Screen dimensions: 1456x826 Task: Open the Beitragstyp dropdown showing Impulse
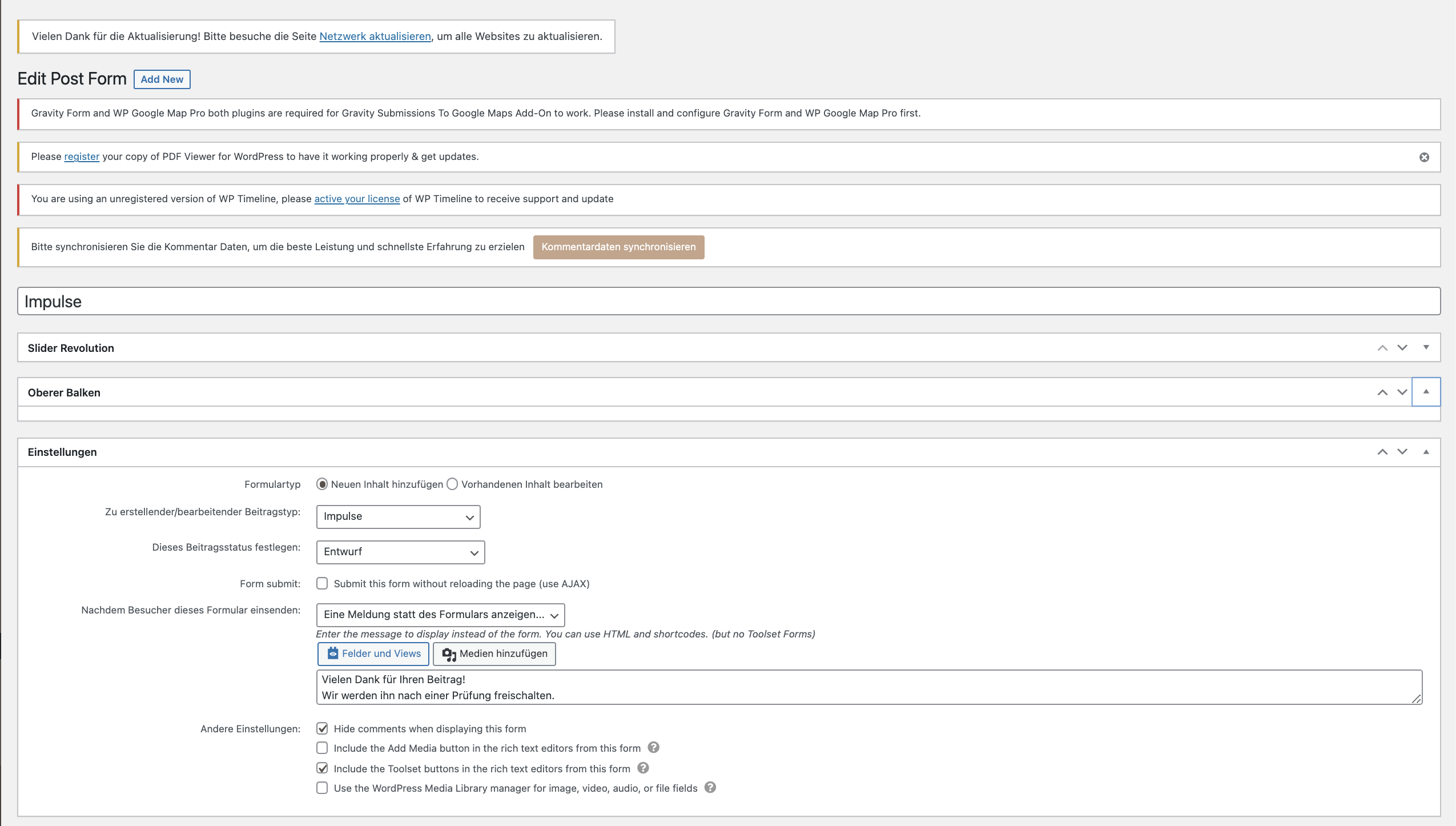398,517
